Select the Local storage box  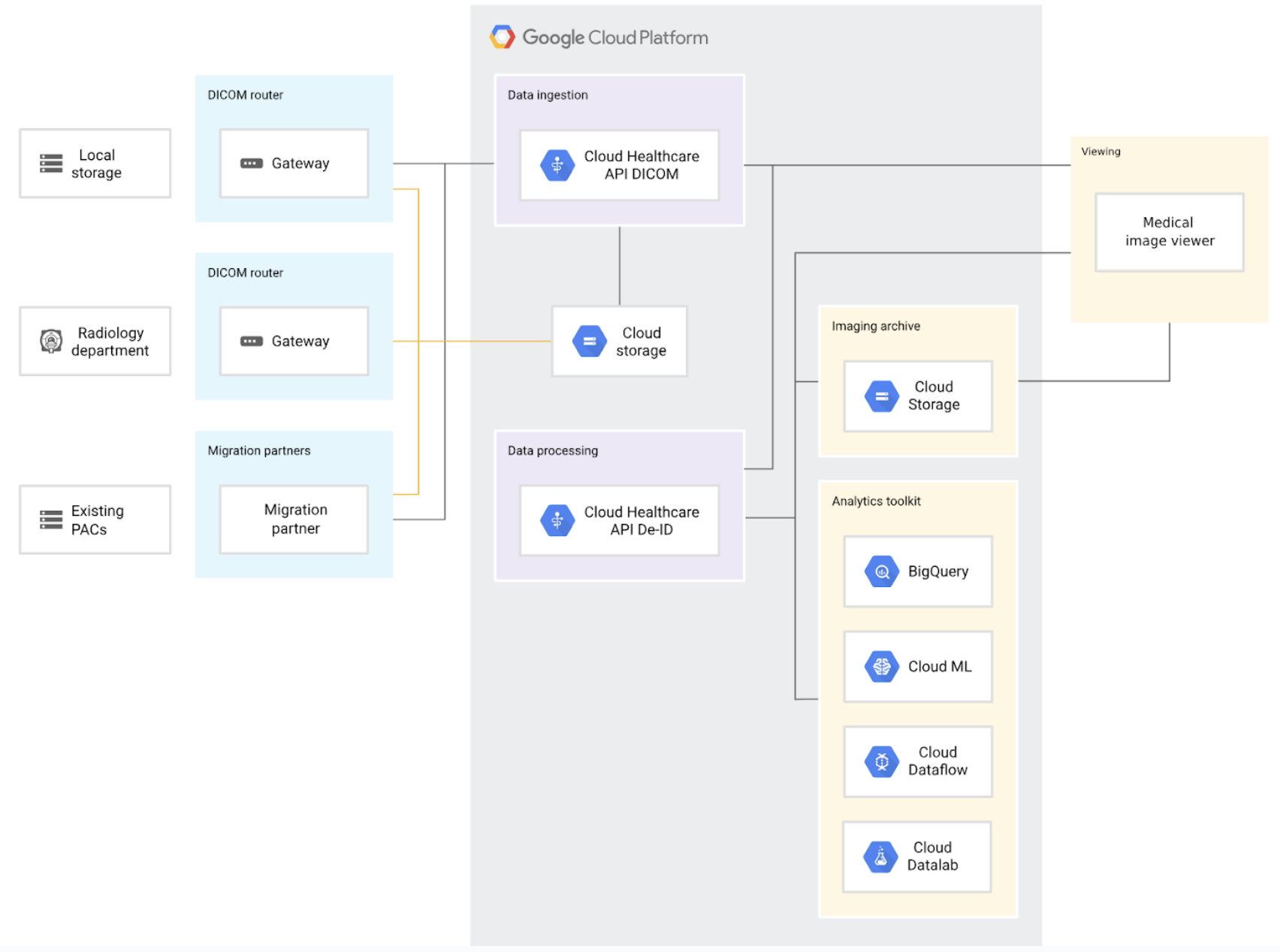coord(95,164)
